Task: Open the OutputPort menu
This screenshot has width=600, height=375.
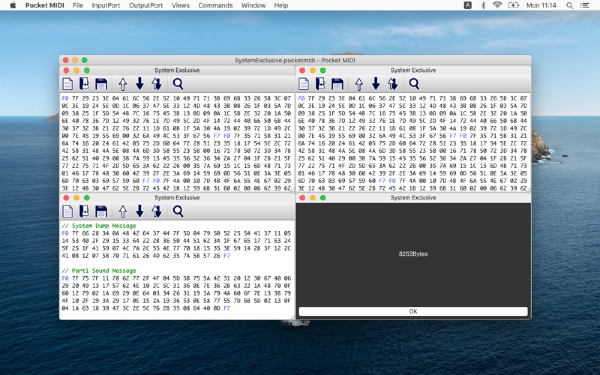Action: pos(146,5)
